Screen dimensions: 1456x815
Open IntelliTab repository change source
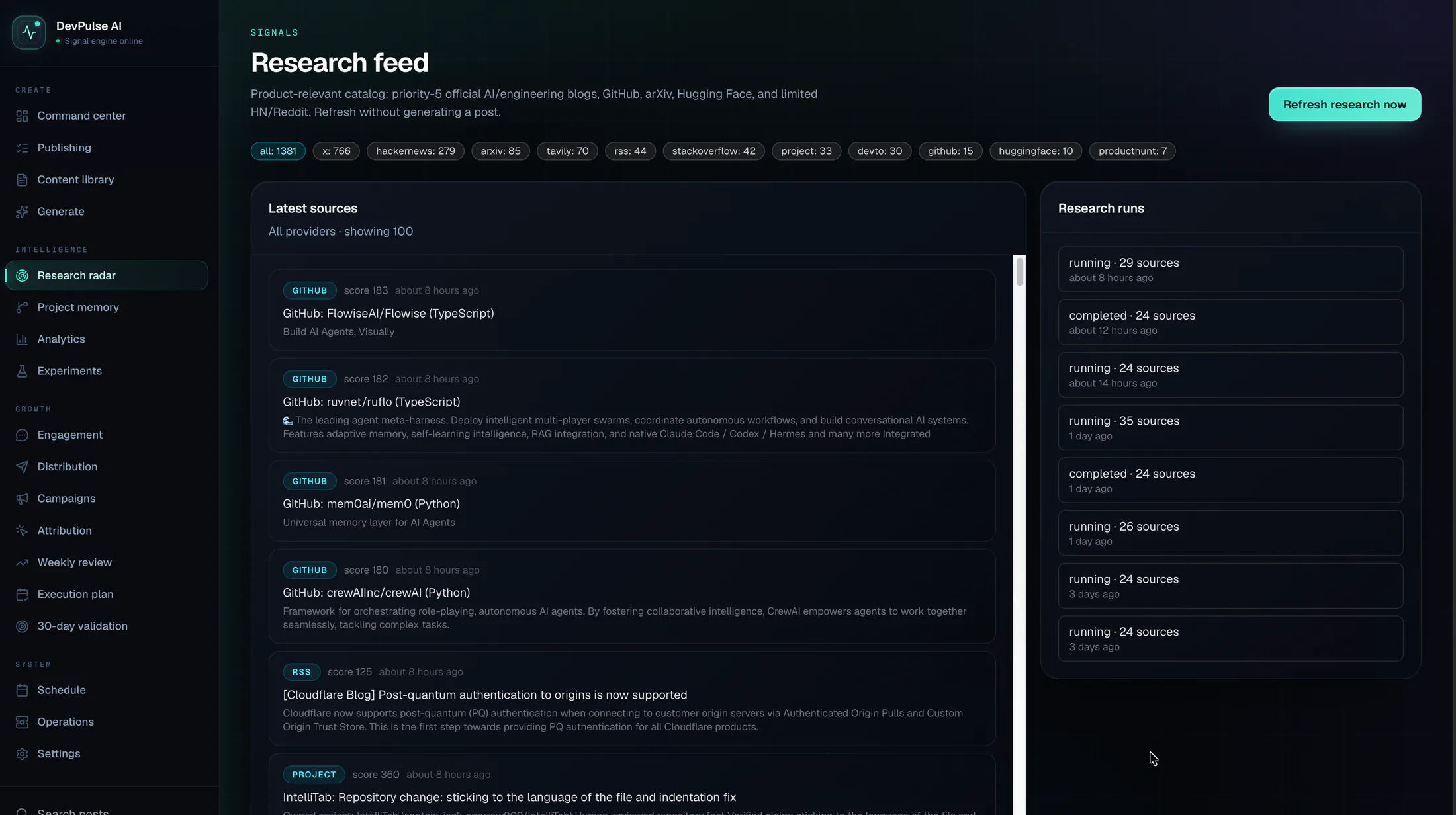pyautogui.click(x=632, y=785)
